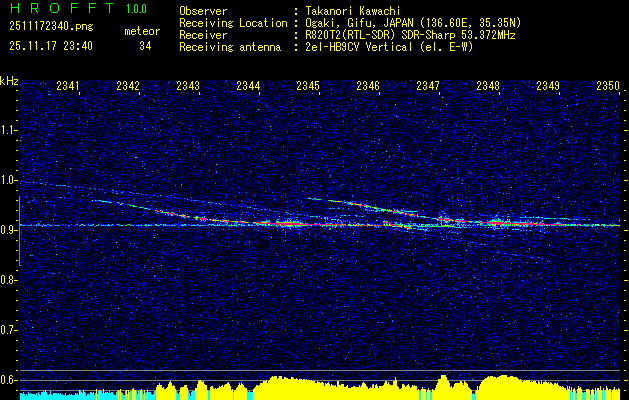Click the 1.0 frequency axis label
The image size is (629, 400).
[x=8, y=180]
